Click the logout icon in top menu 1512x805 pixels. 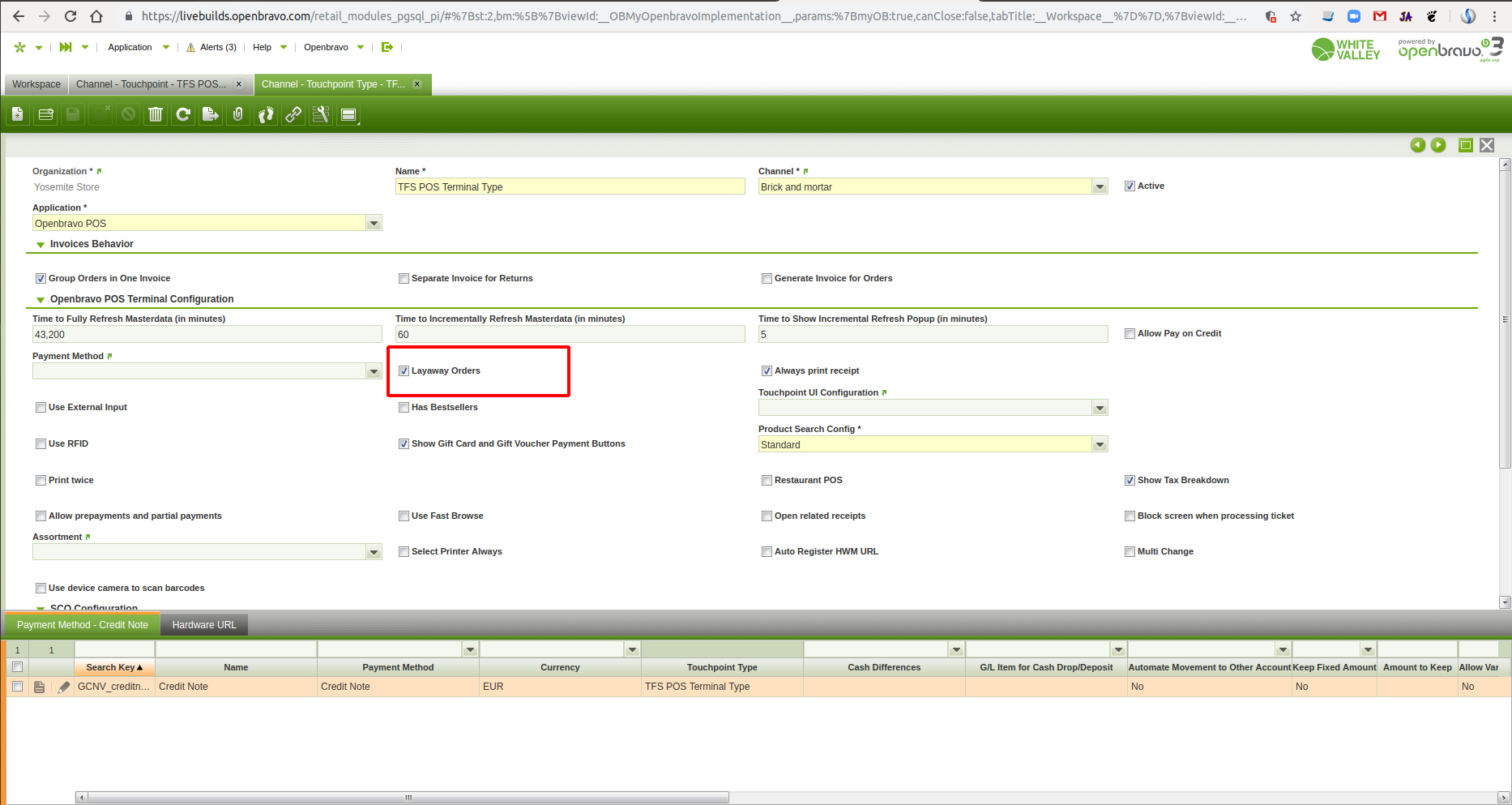pos(387,47)
